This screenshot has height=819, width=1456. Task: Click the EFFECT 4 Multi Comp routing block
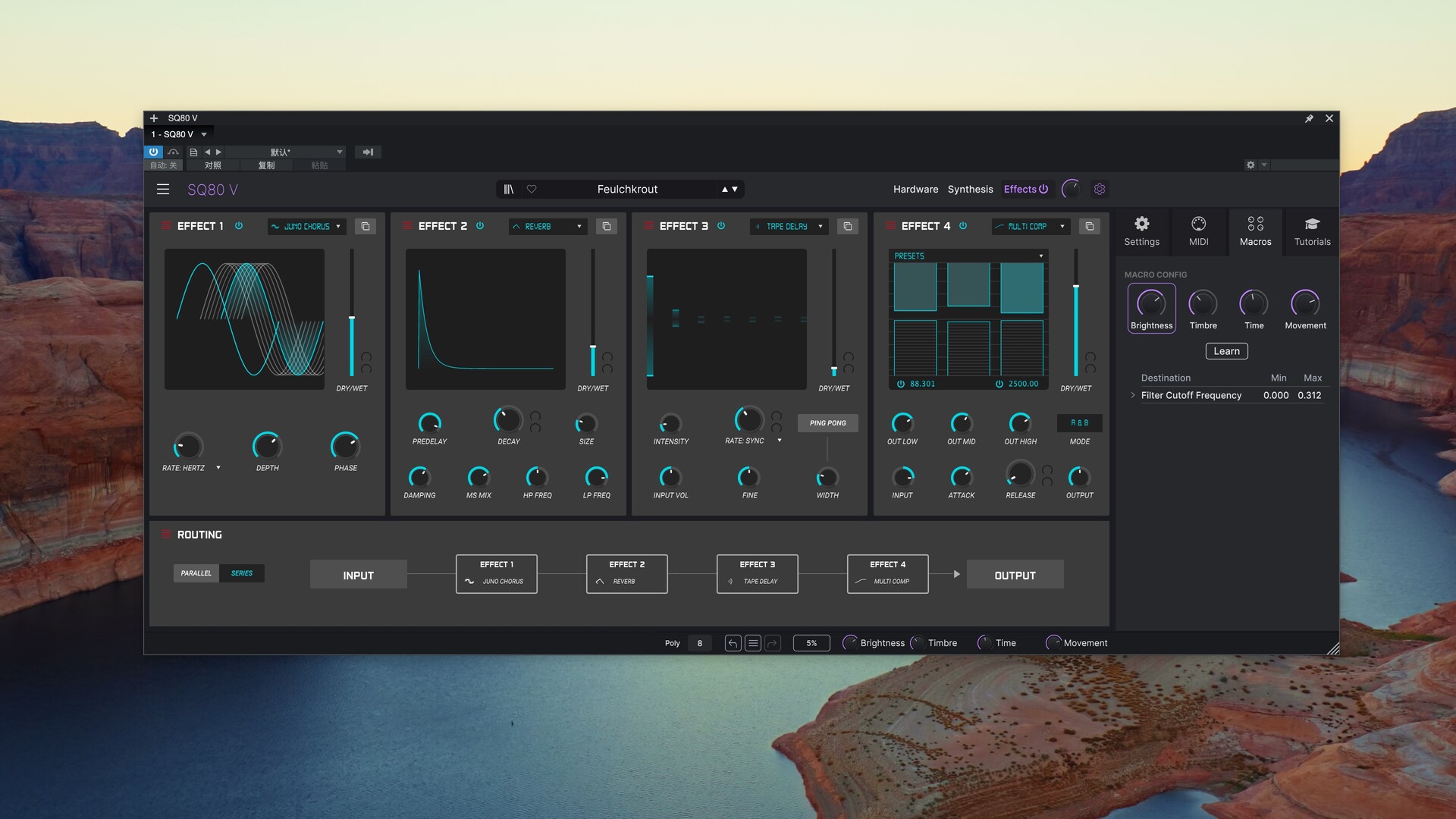[x=888, y=574]
